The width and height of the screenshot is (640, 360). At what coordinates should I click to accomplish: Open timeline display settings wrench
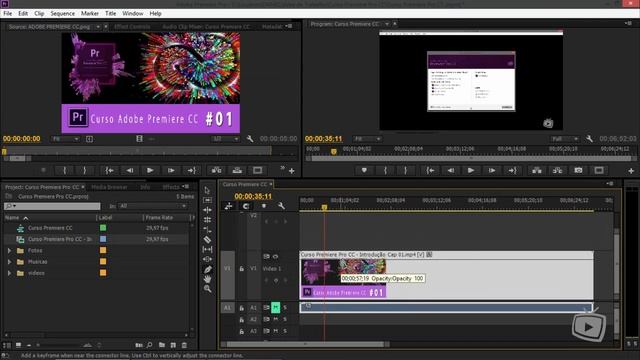(x=281, y=206)
